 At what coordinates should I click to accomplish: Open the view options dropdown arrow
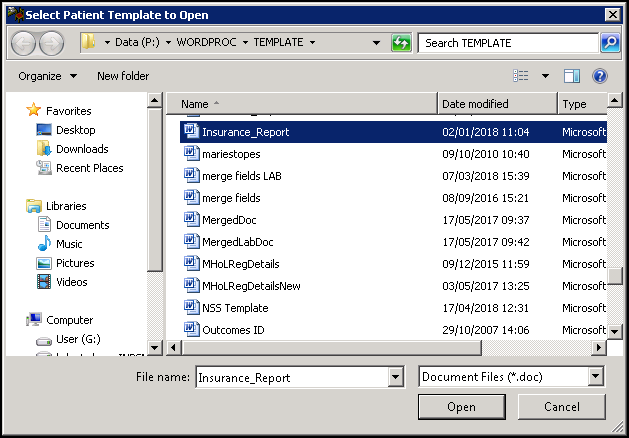coord(545,76)
